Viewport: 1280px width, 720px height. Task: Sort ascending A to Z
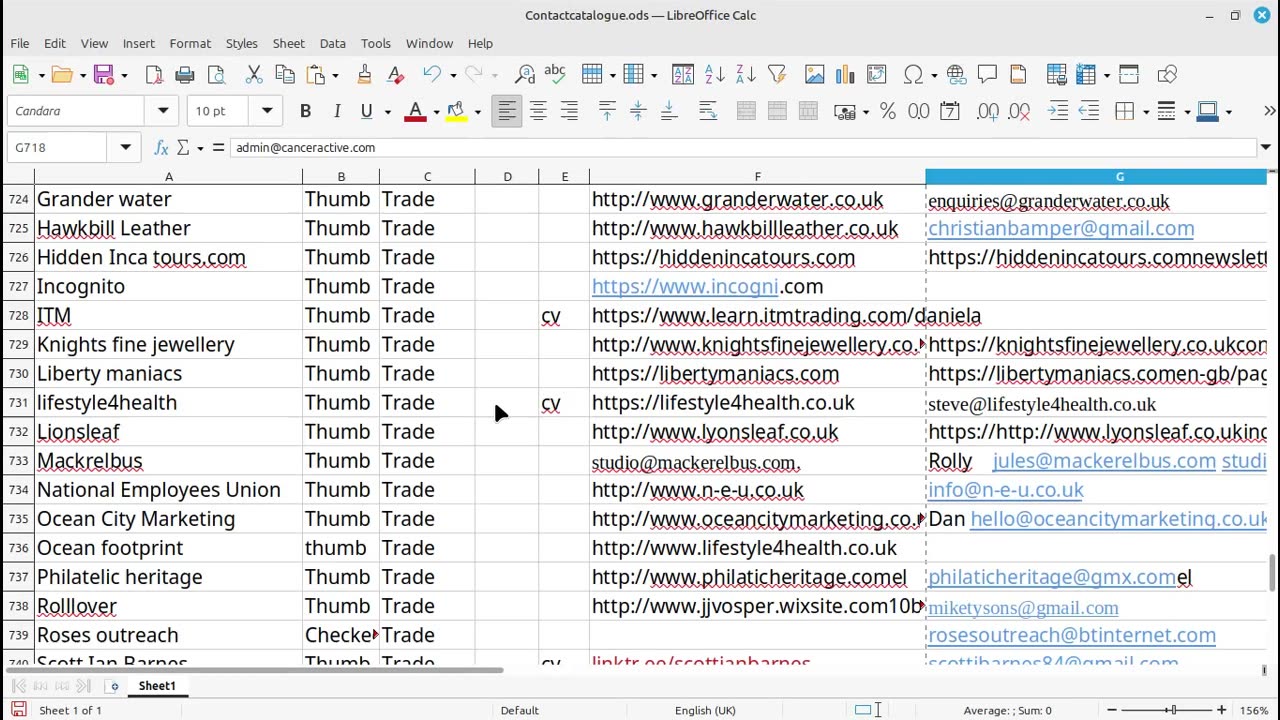click(x=714, y=75)
